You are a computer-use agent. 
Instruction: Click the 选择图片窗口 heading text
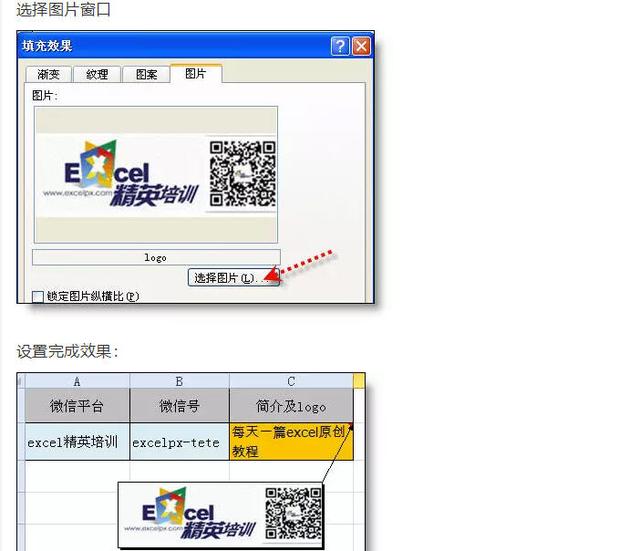63,9
